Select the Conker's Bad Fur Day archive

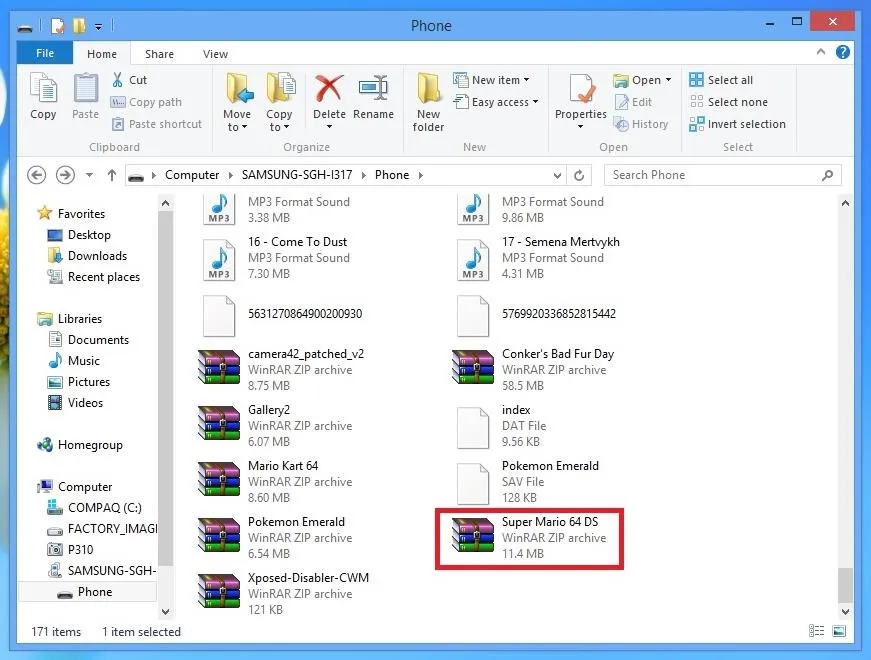click(x=533, y=370)
